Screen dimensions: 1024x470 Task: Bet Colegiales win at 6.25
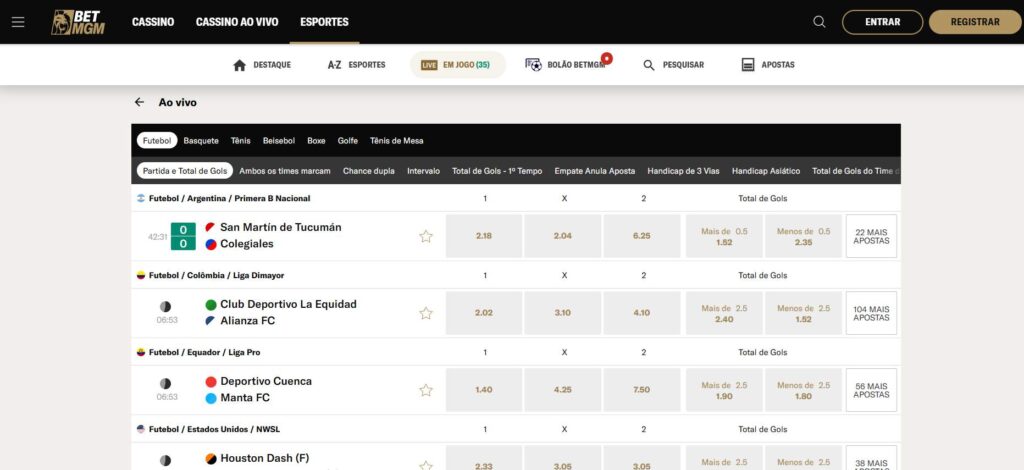(641, 236)
